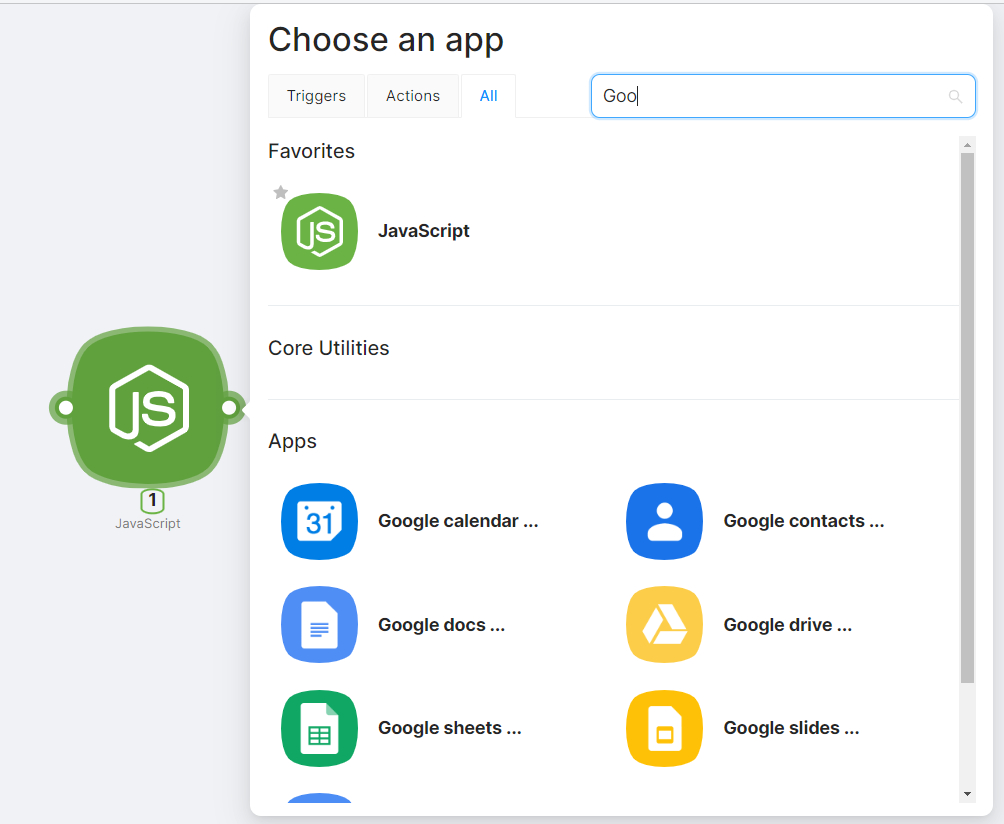Click the left input connector of JavaScript node

pyautogui.click(x=65, y=408)
